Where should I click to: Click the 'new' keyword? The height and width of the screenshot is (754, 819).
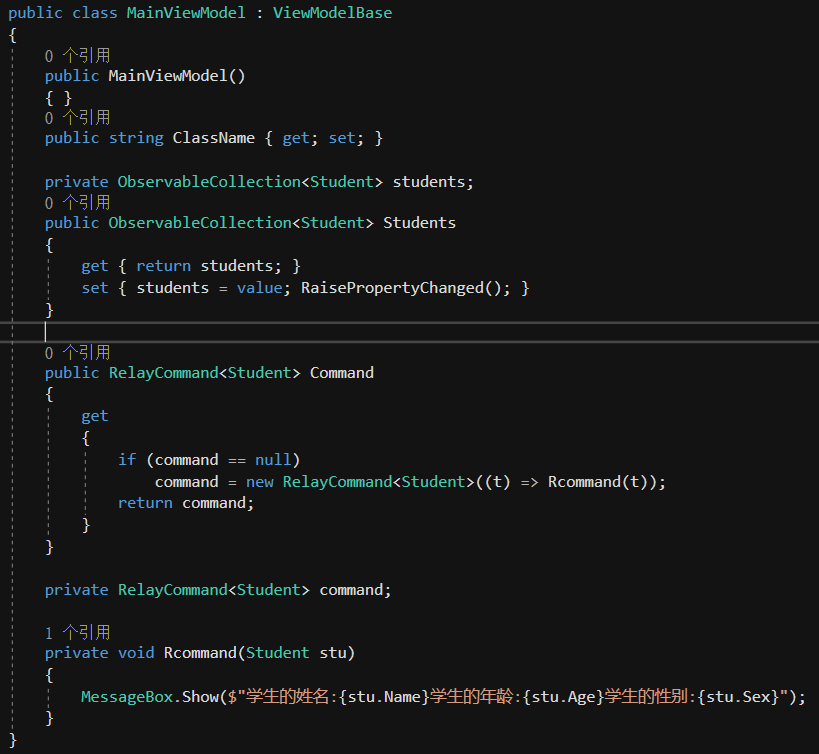(x=260, y=481)
